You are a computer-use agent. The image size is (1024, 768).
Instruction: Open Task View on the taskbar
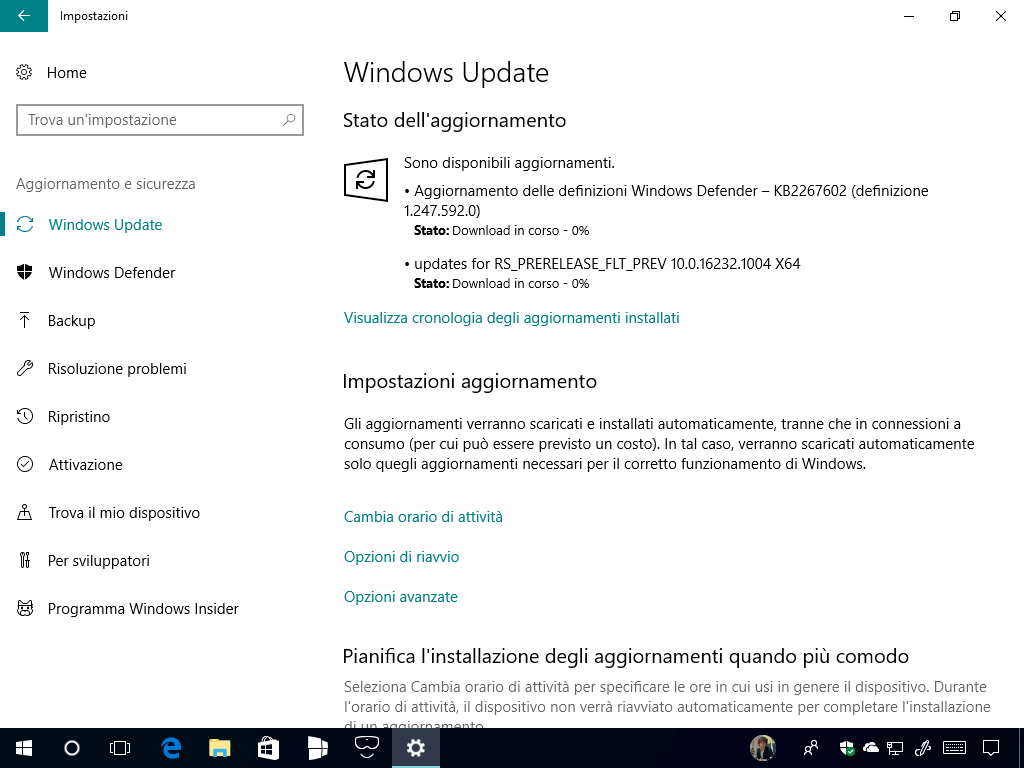click(120, 748)
